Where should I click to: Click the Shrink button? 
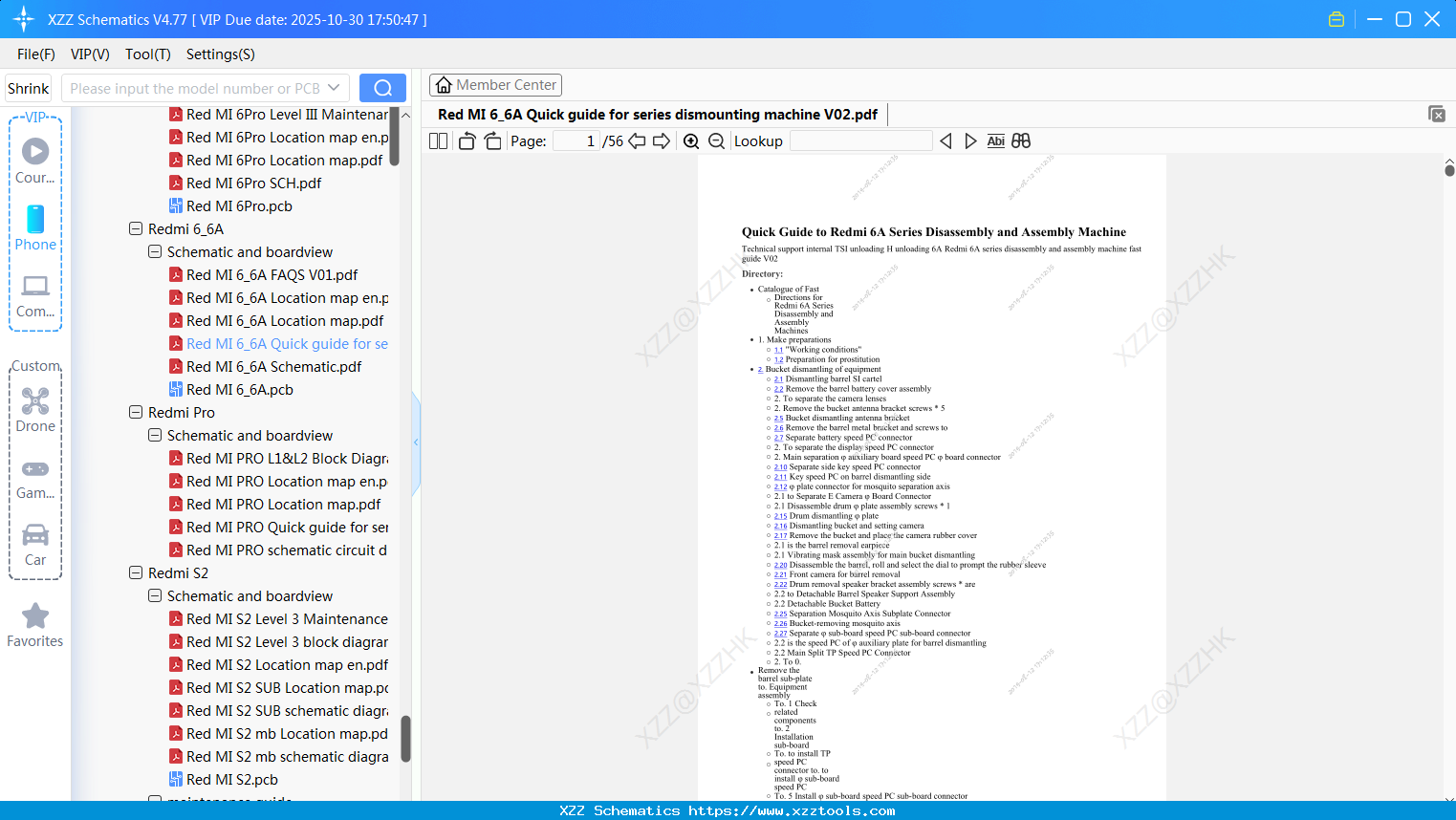click(x=28, y=88)
